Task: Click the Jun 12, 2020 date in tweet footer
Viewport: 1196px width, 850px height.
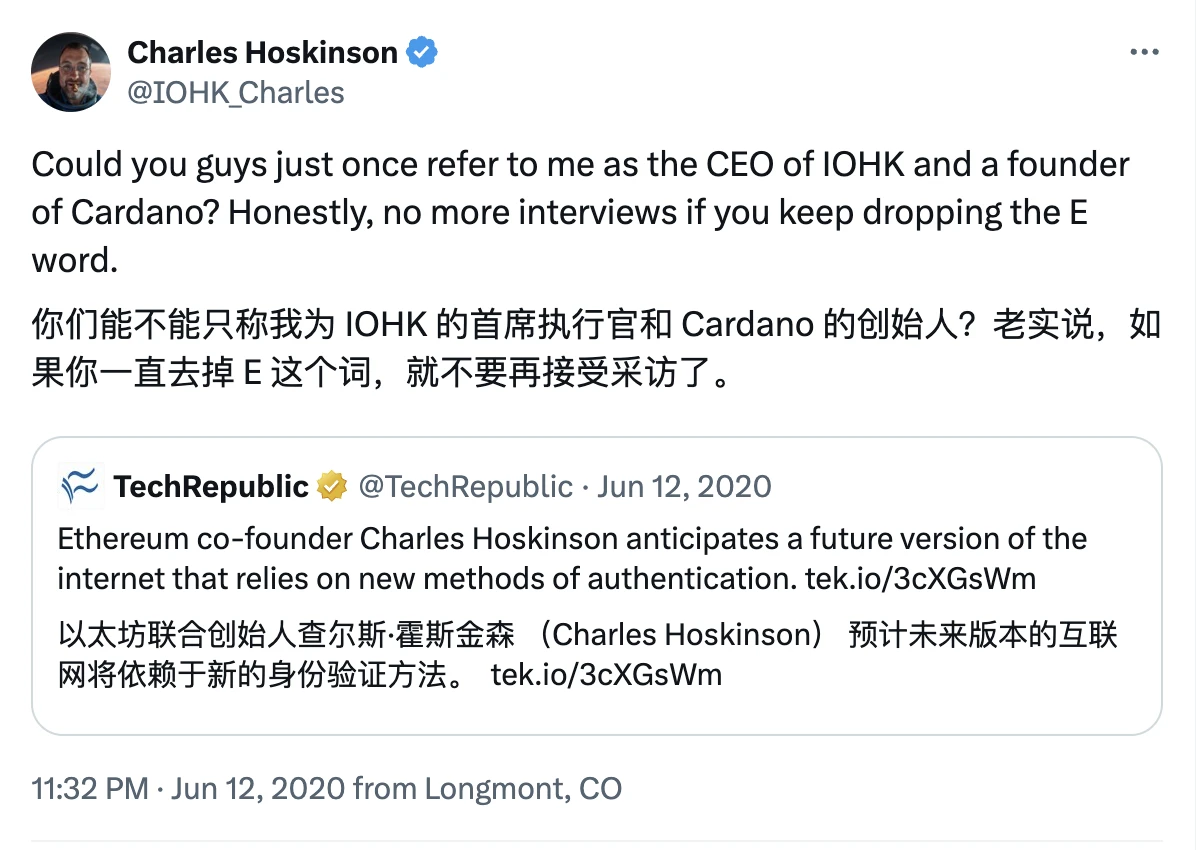Action: (x=259, y=788)
